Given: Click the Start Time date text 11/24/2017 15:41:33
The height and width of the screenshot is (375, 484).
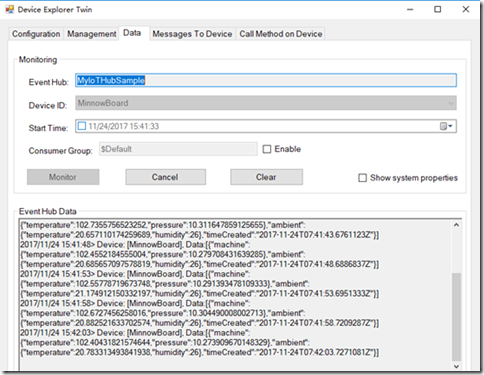Looking at the screenshot, I should (x=124, y=126).
